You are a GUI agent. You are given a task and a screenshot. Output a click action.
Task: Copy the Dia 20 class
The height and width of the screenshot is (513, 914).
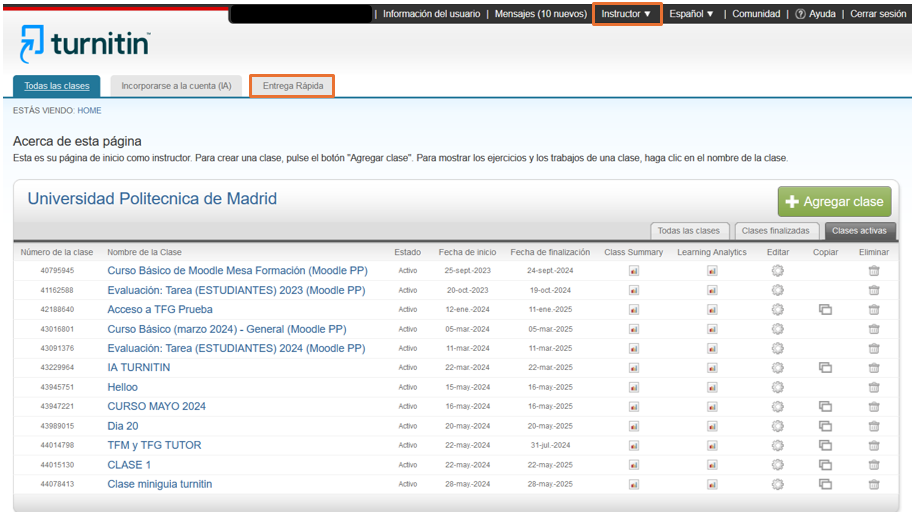[825, 426]
